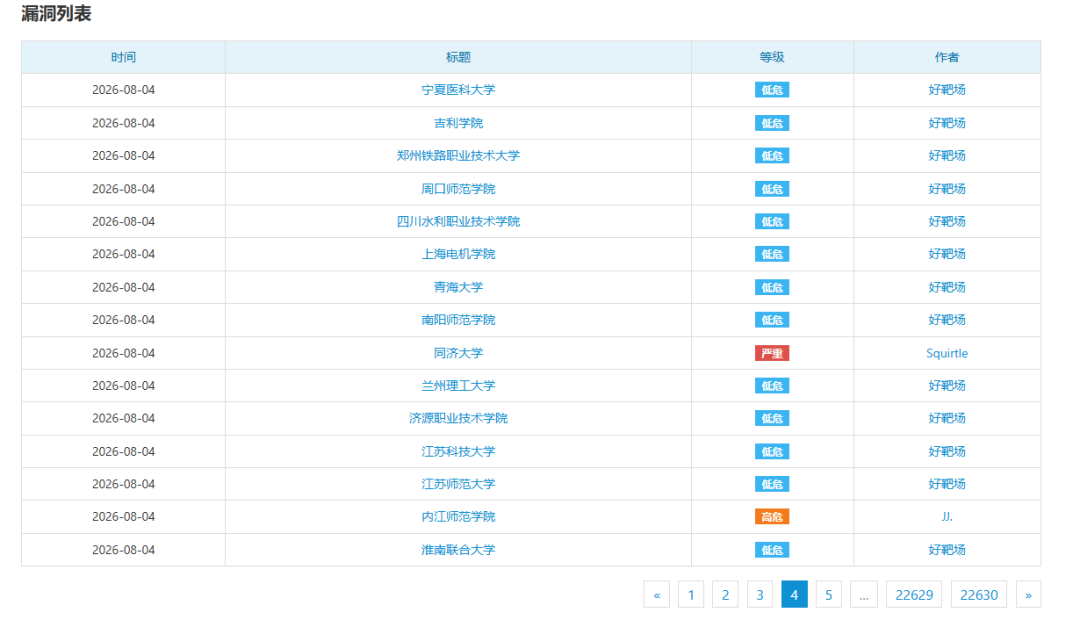
Task: Click the 标题 column header
Action: [x=458, y=57]
